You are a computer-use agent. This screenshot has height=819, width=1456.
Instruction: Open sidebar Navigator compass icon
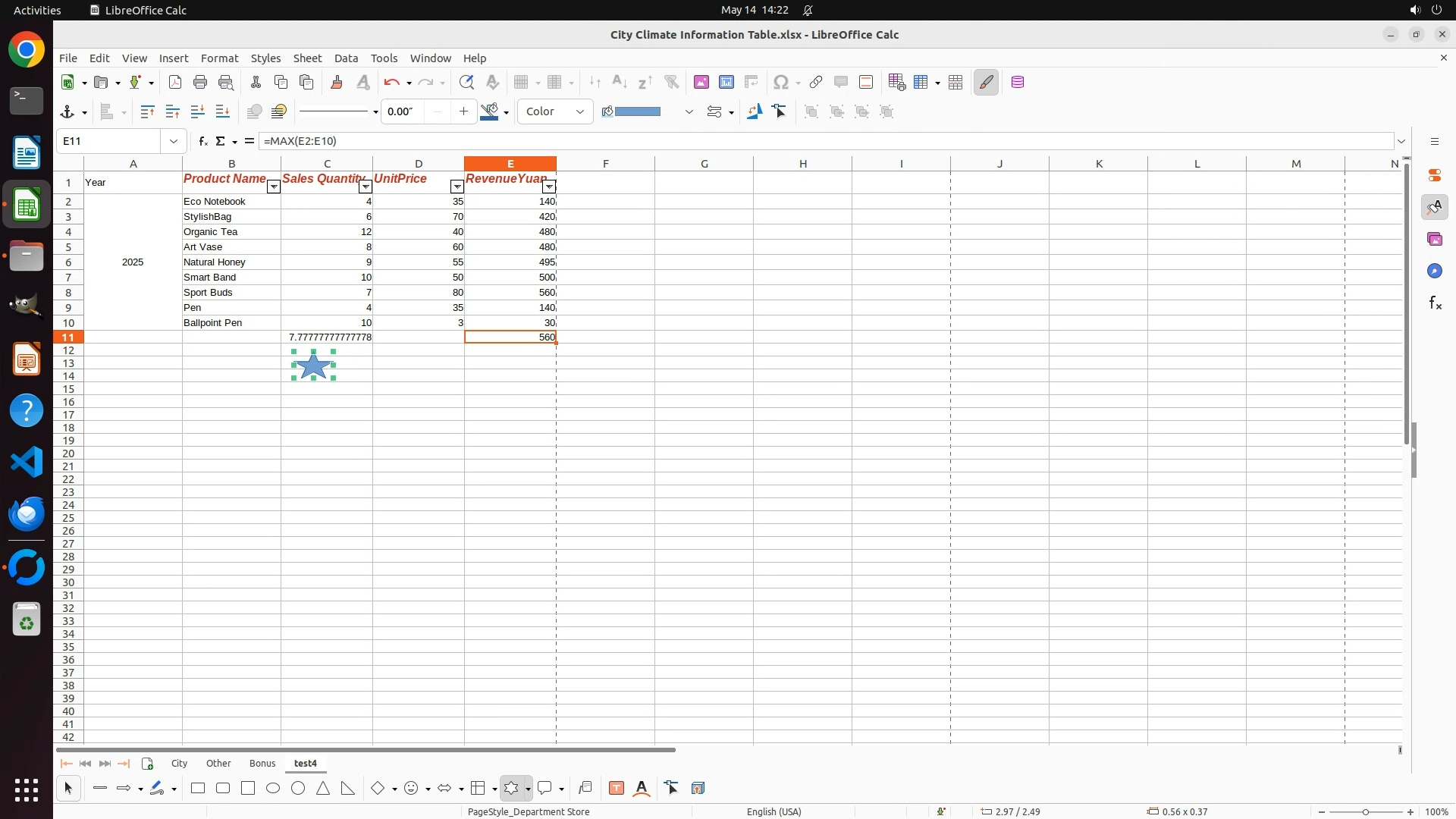point(1434,271)
